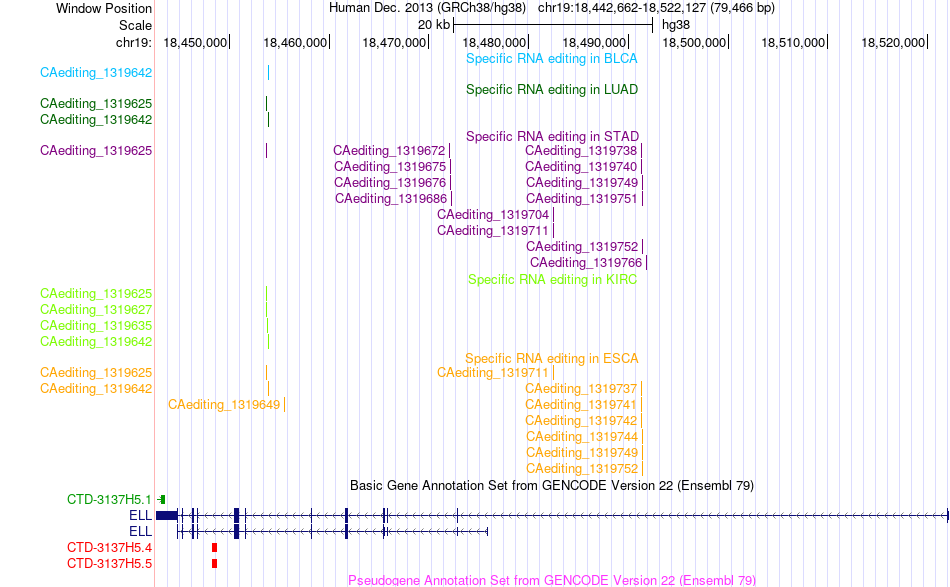The height and width of the screenshot is (587, 950).
Task: Open the Specific RNA editing in BLCA track title
Action: coord(551,59)
